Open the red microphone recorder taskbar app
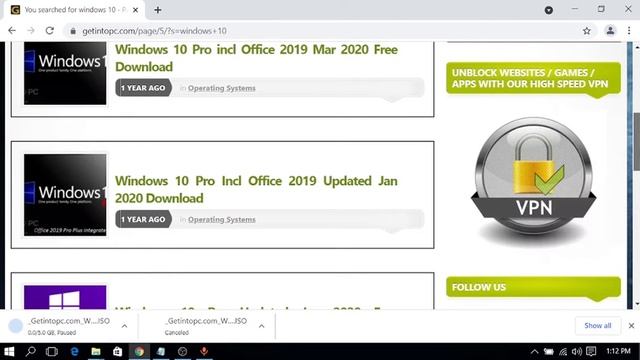 pos(204,351)
